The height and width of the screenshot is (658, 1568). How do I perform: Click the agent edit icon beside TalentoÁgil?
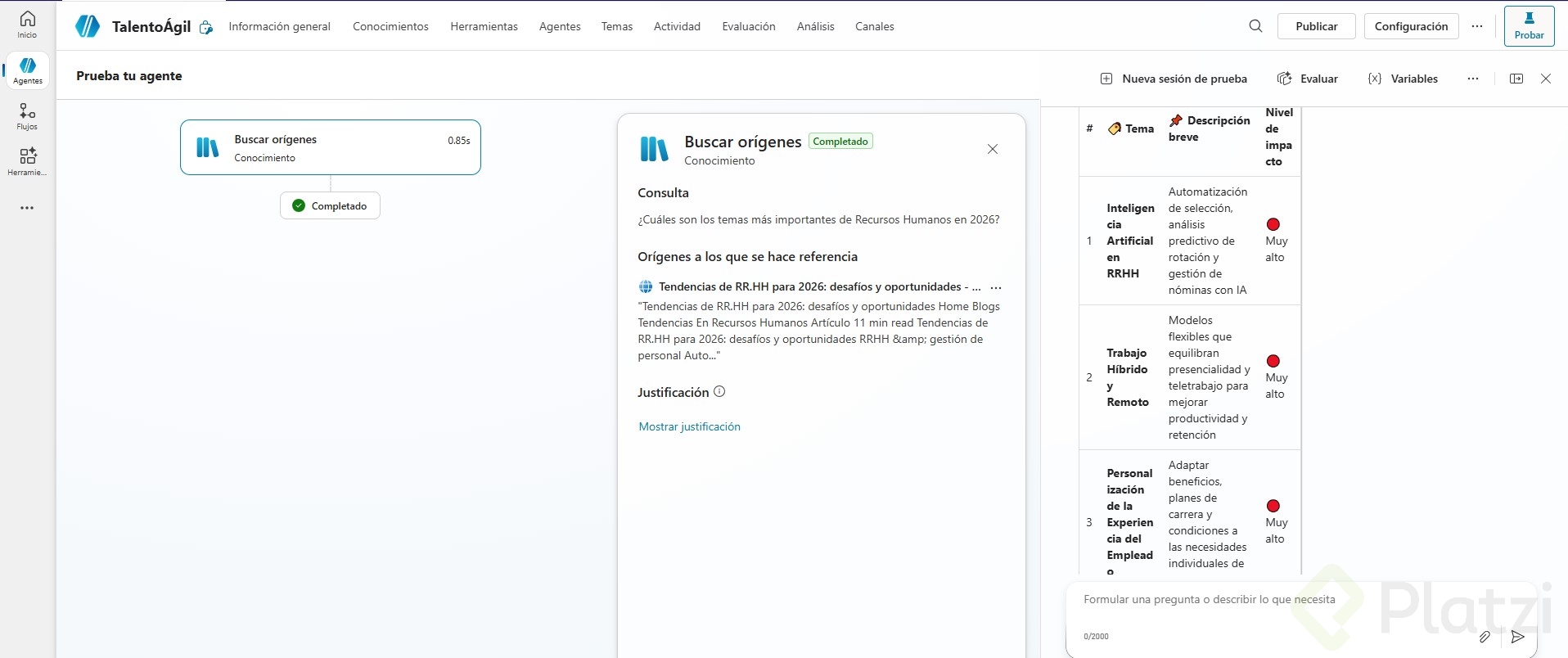click(x=206, y=27)
